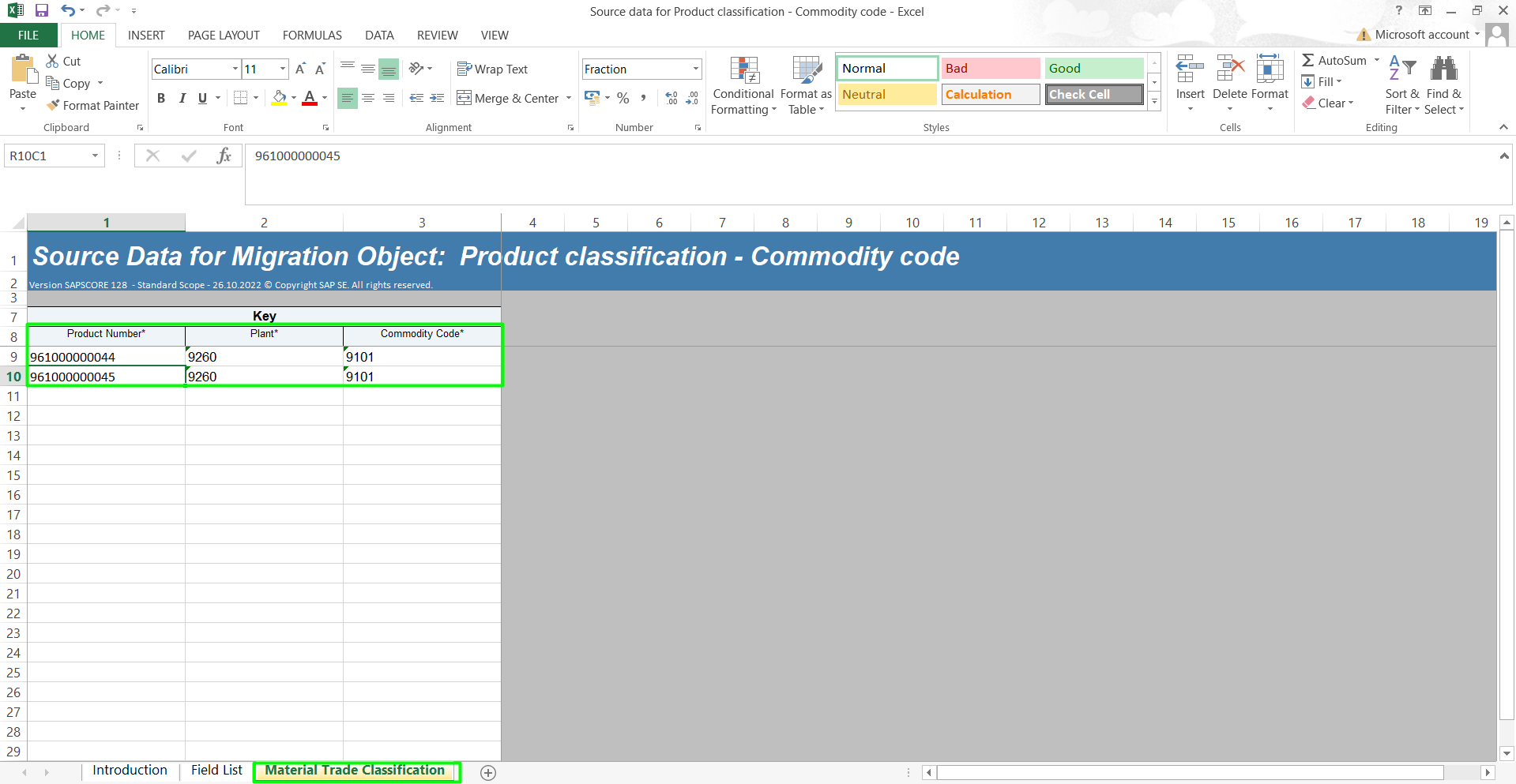Toggle Italic formatting
Screen dimensions: 1516x784
coord(182,98)
